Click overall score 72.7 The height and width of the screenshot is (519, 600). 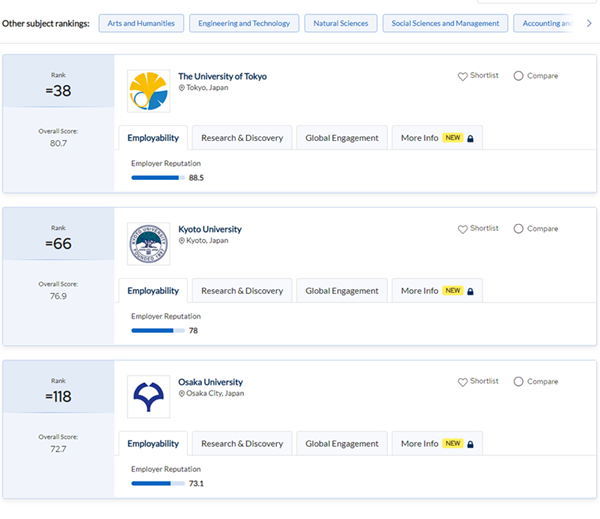tap(58, 449)
